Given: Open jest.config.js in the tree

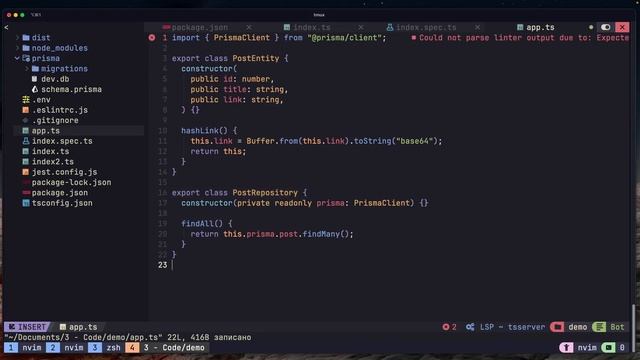Looking at the screenshot, I should tap(64, 172).
